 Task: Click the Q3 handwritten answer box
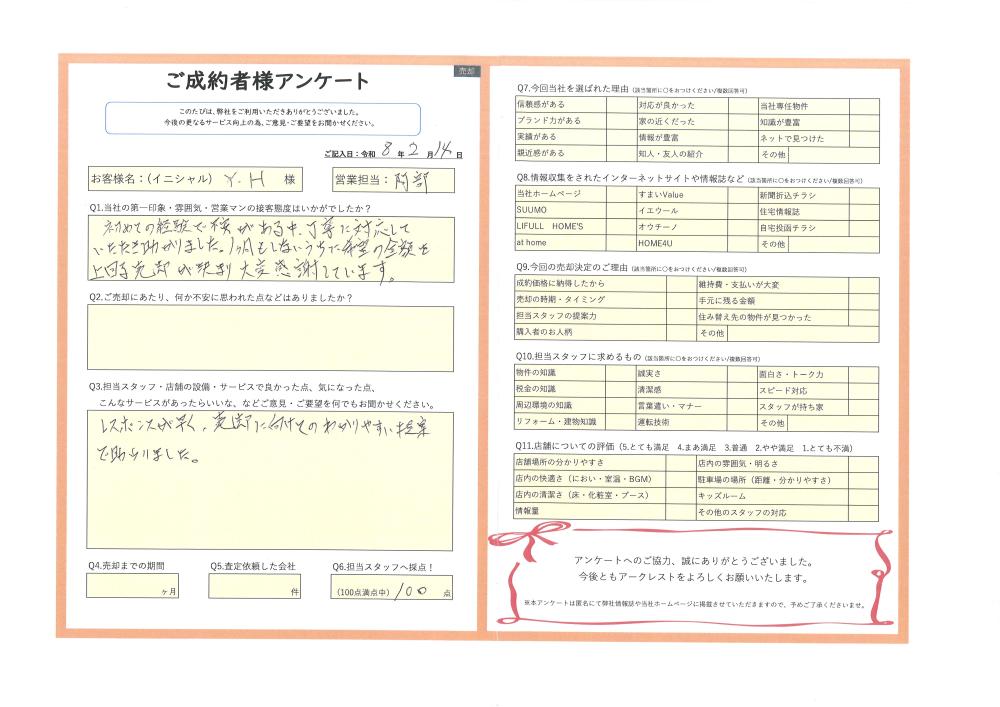tap(270, 482)
